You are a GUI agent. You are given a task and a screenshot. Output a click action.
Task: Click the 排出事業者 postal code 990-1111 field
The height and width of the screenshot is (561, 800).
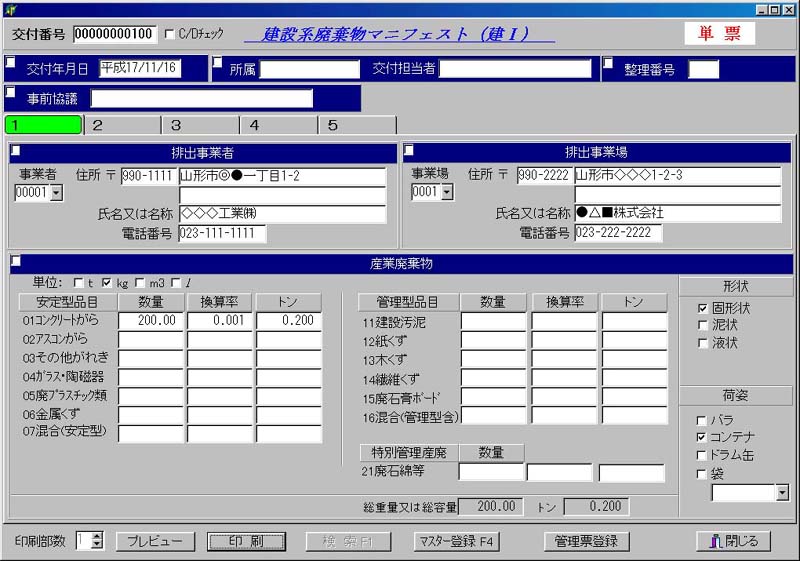[149, 176]
